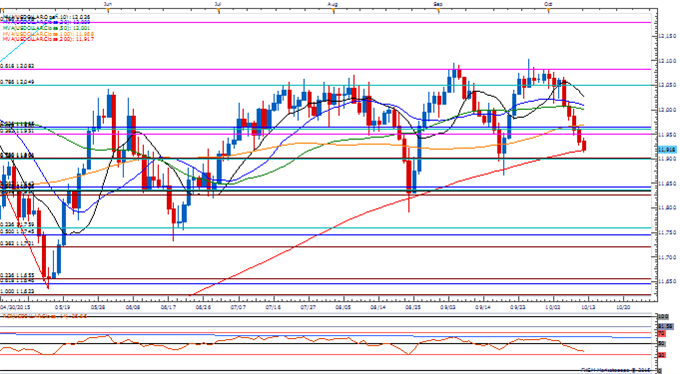Click the 05/28 date label
The image size is (680, 374).
tap(98, 307)
